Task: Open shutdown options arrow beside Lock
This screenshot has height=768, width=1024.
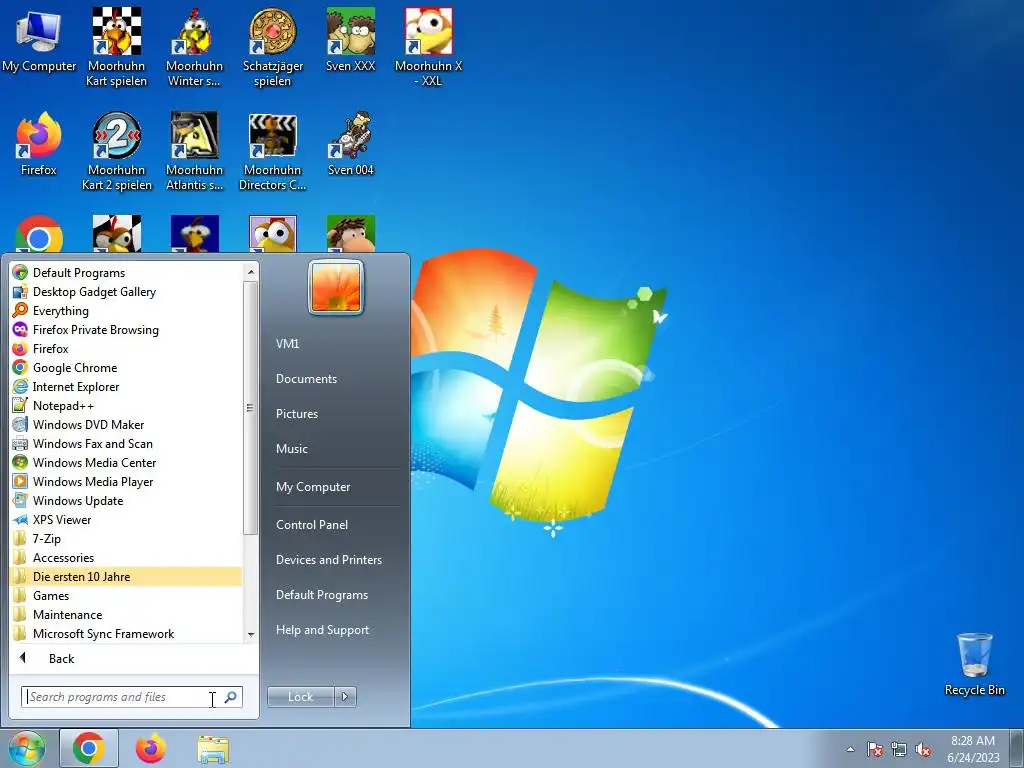Action: 345,697
